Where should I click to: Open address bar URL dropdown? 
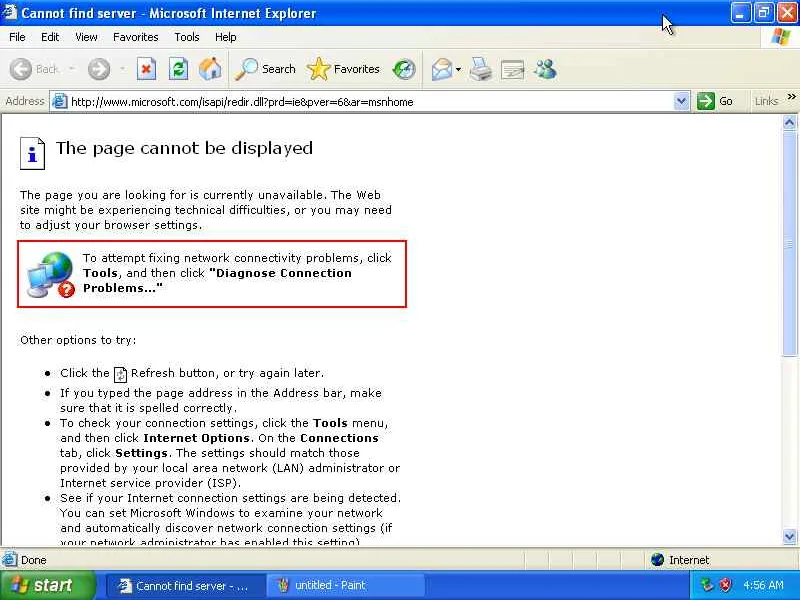[x=681, y=101]
